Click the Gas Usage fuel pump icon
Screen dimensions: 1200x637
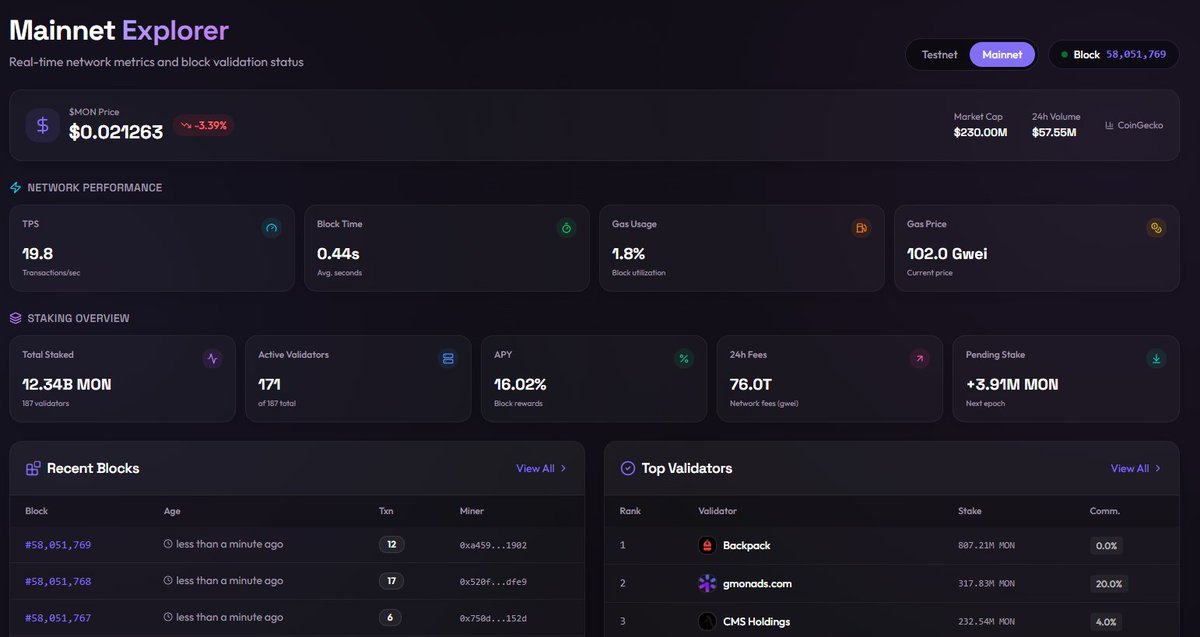(861, 228)
